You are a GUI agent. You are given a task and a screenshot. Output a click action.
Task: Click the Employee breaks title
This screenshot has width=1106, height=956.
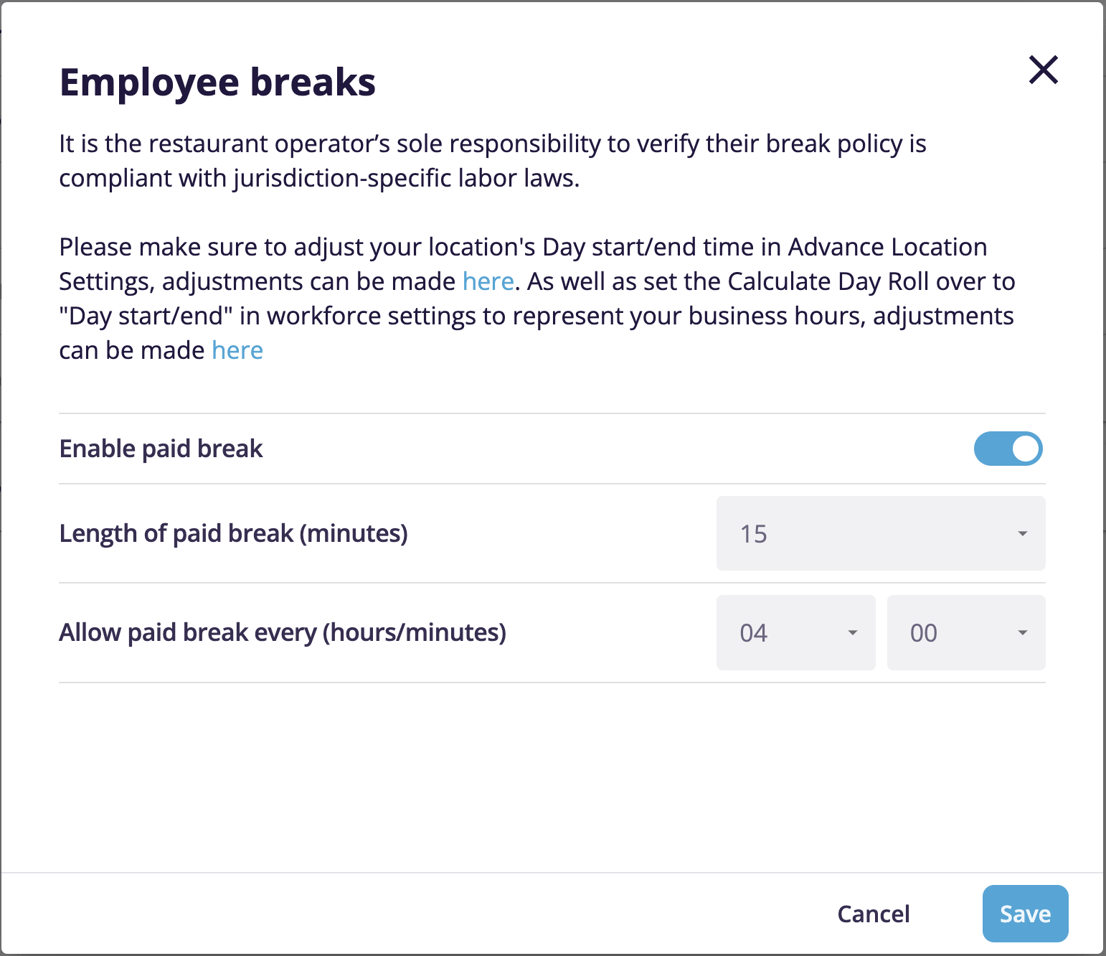click(217, 81)
